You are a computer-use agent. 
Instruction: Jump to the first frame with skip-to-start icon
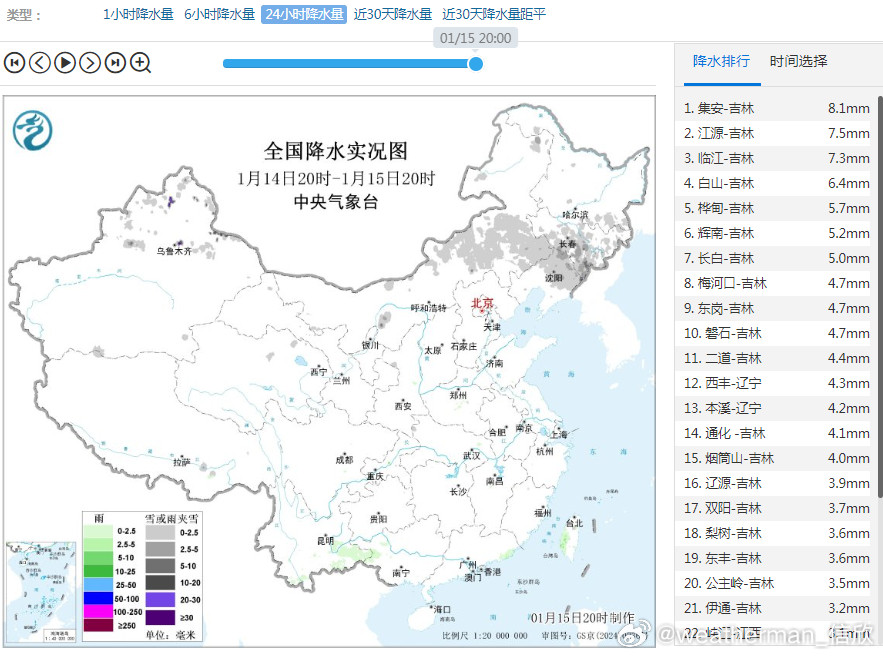[13, 62]
